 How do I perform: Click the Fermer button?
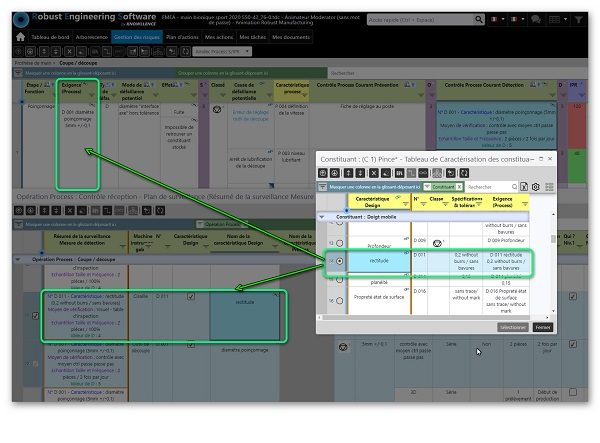543,327
